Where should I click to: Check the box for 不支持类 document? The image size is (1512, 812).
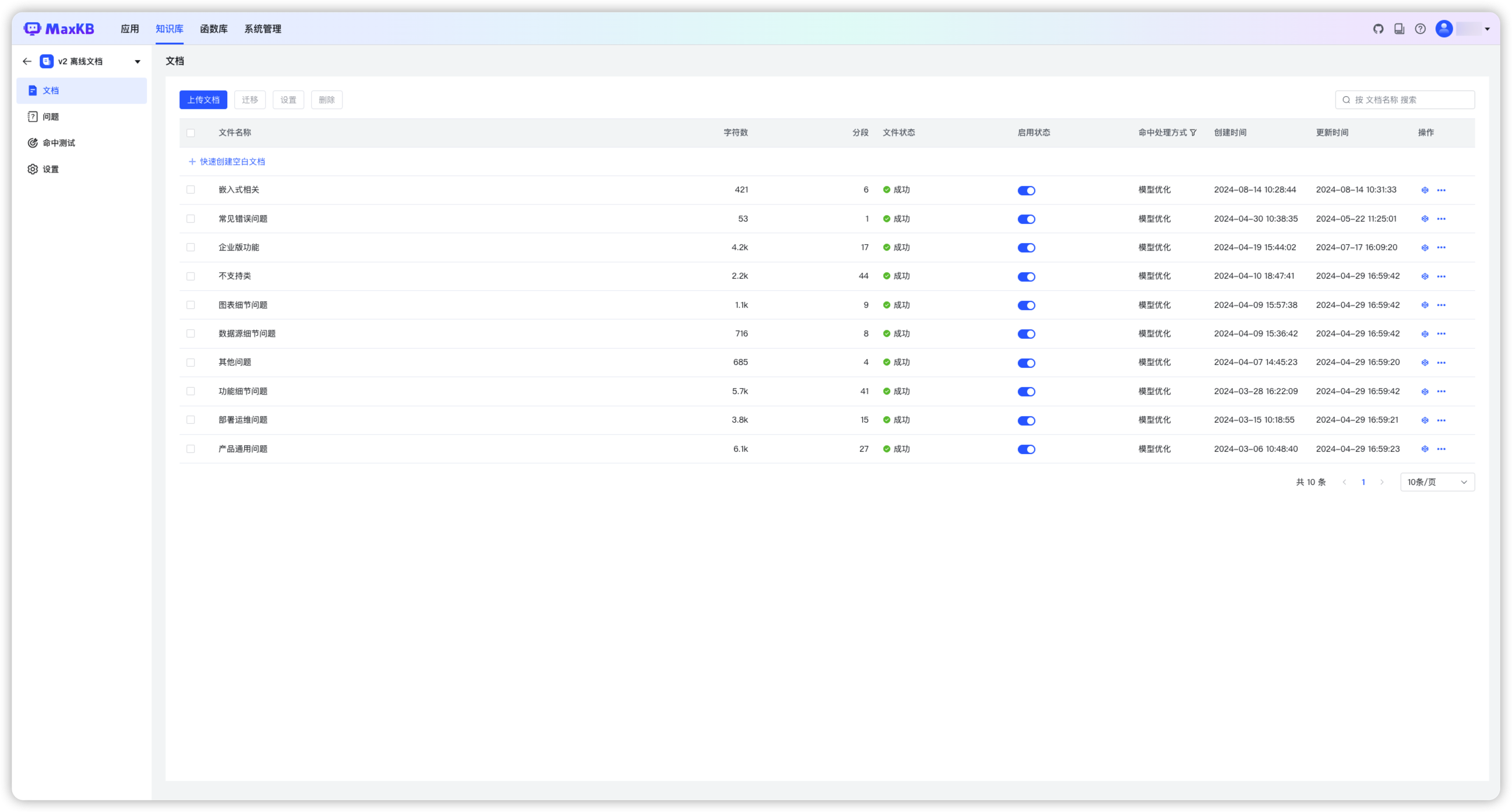[191, 276]
